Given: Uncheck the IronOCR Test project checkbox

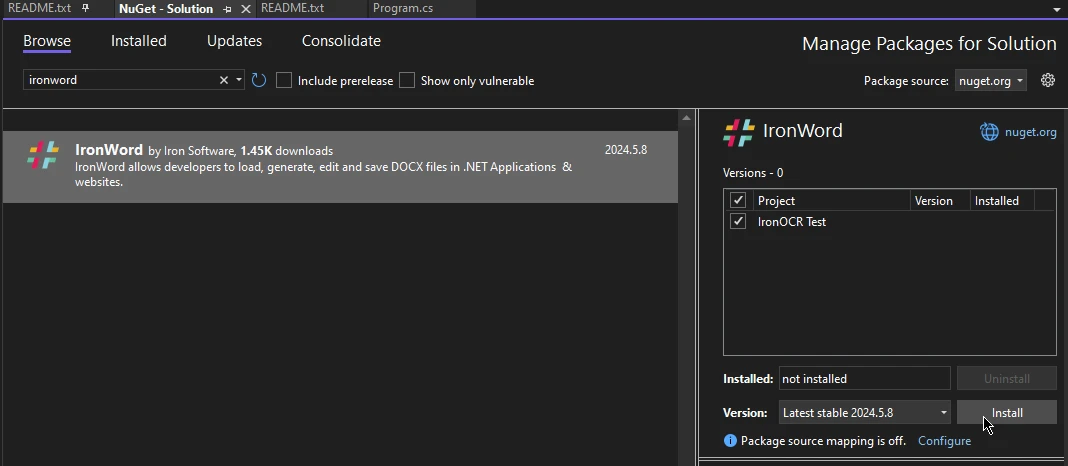Looking at the screenshot, I should point(738,222).
